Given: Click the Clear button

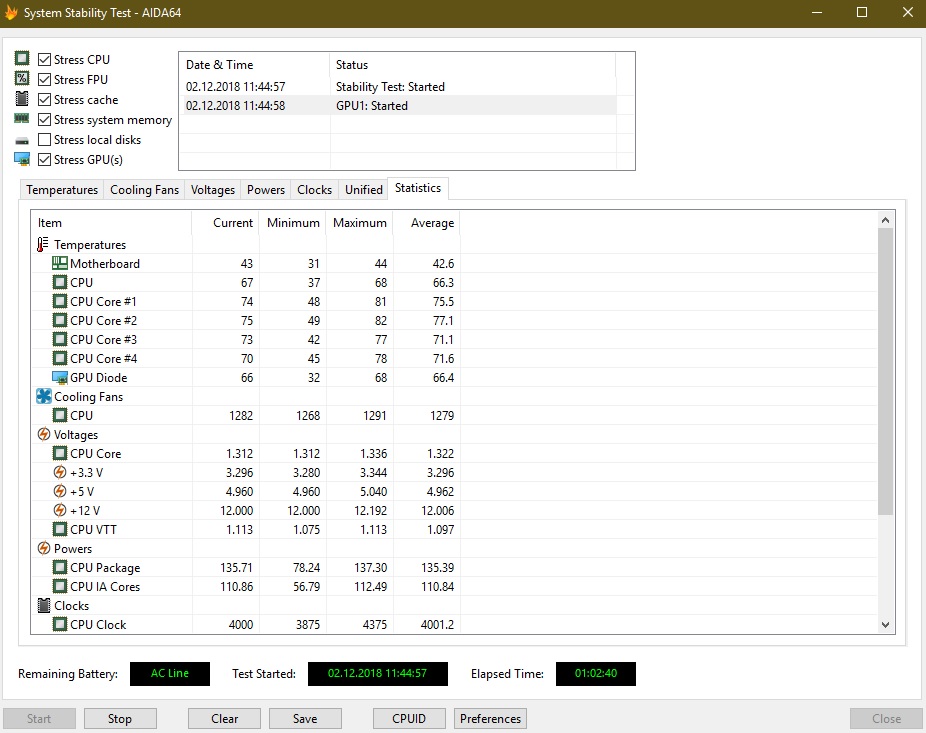Looking at the screenshot, I should tap(224, 718).
